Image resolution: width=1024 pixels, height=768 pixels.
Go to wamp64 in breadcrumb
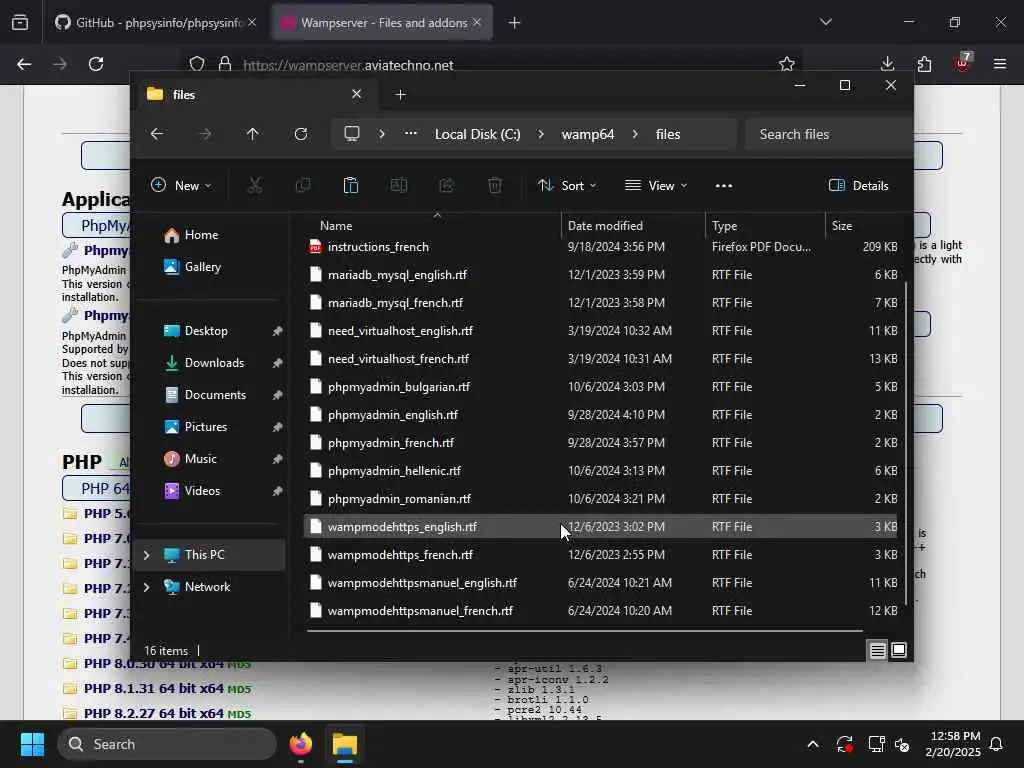tap(588, 134)
